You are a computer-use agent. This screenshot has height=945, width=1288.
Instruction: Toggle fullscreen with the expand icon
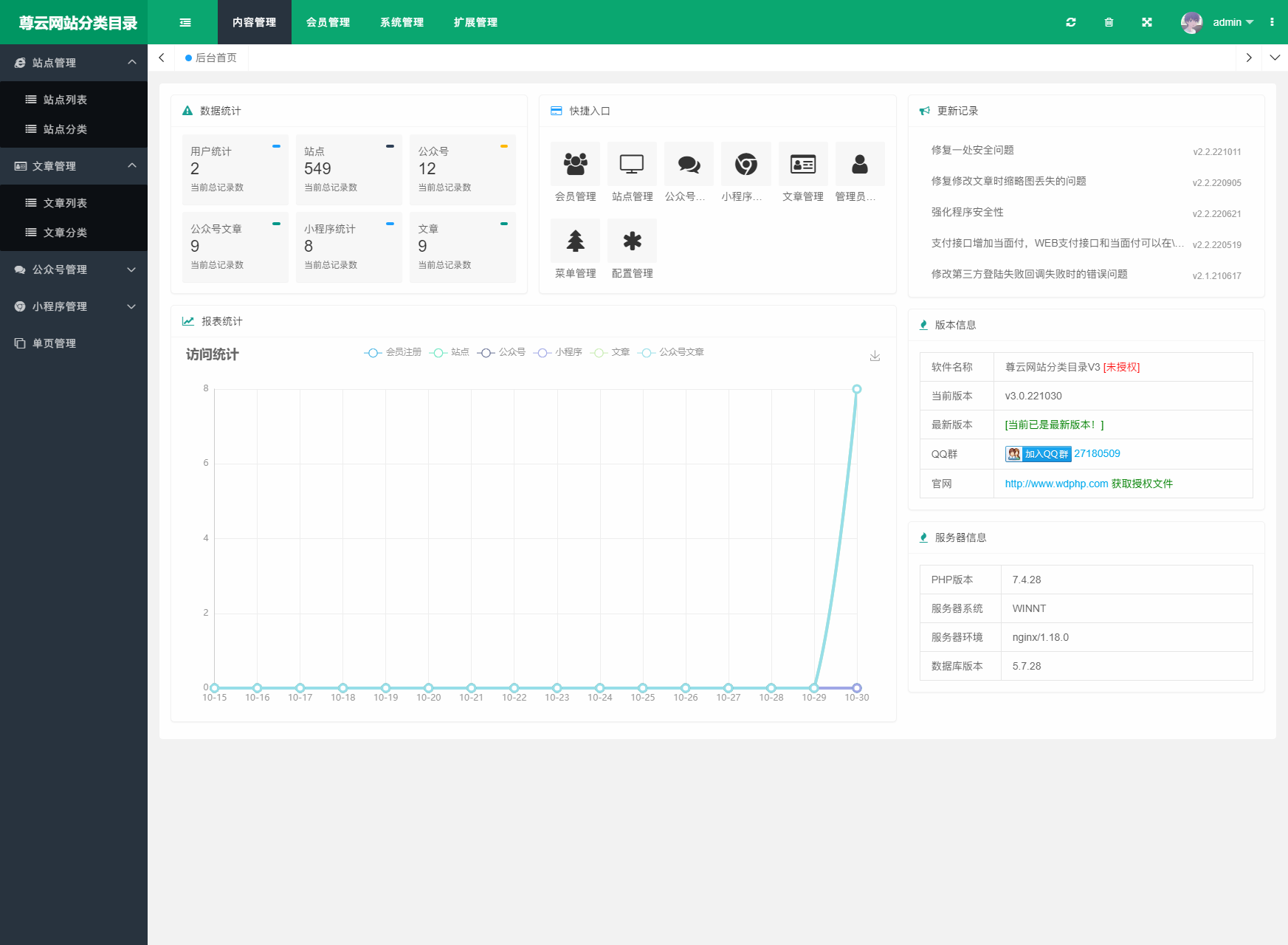[1147, 22]
